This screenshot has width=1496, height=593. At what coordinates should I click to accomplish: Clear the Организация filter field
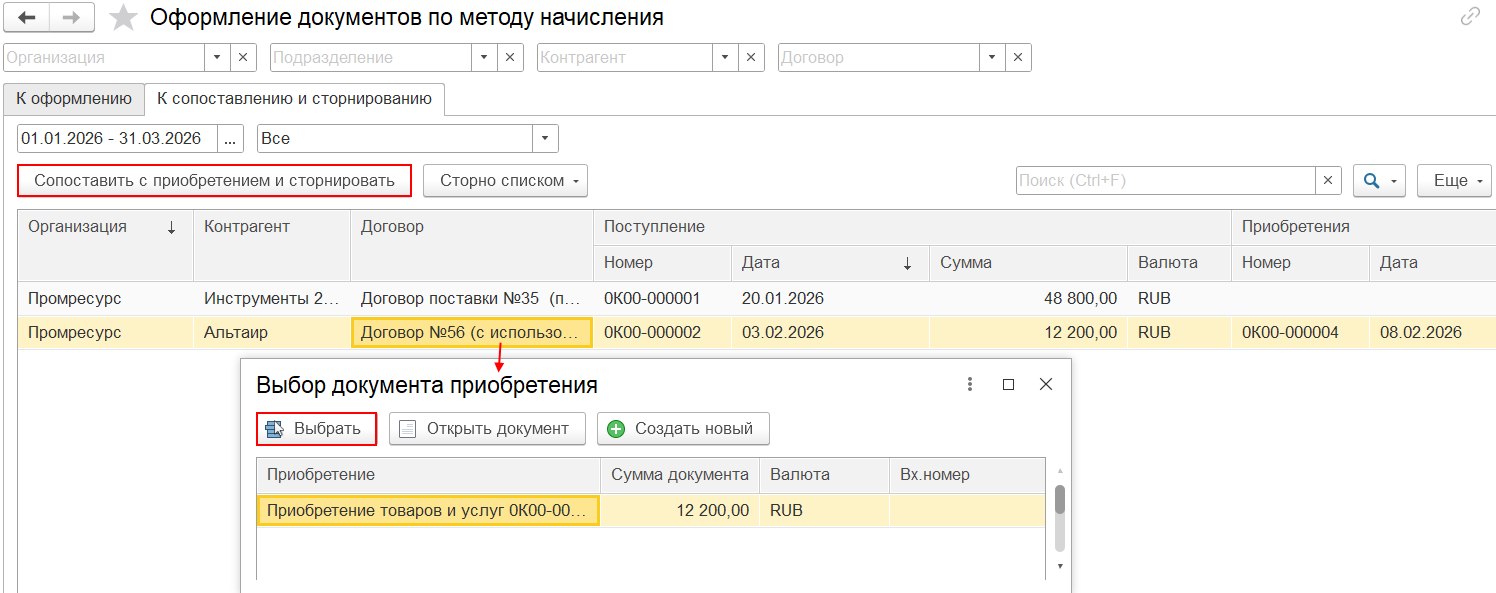243,58
